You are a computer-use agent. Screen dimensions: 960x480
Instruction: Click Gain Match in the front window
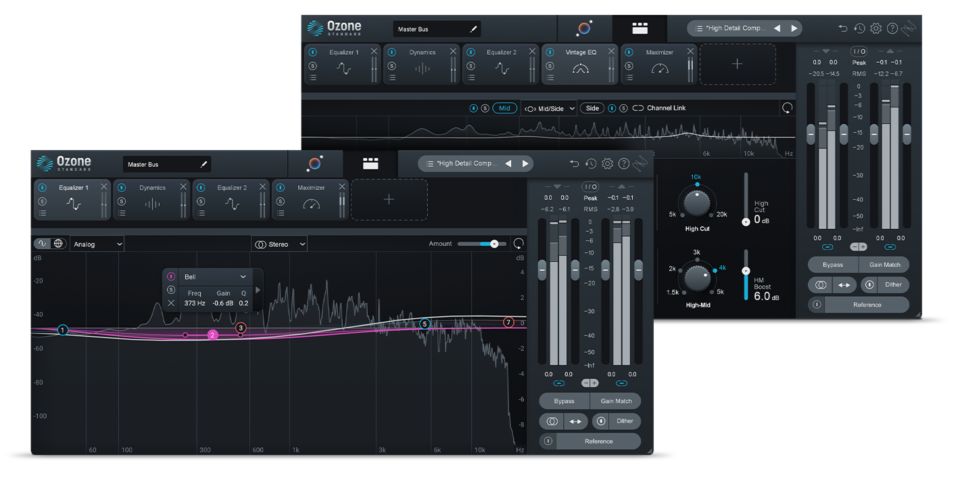click(616, 401)
